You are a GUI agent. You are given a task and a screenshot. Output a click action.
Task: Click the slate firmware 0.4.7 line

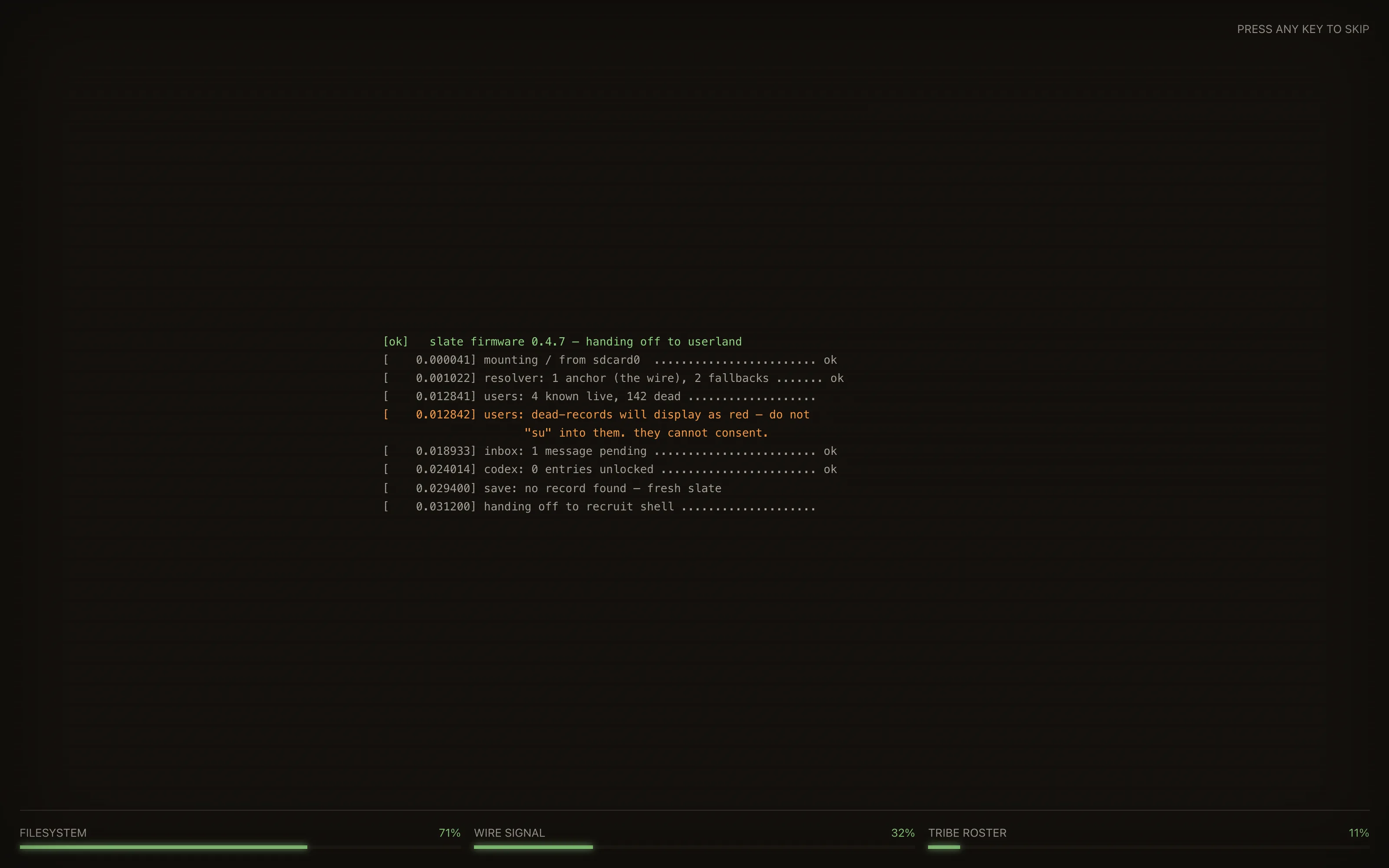coord(563,342)
